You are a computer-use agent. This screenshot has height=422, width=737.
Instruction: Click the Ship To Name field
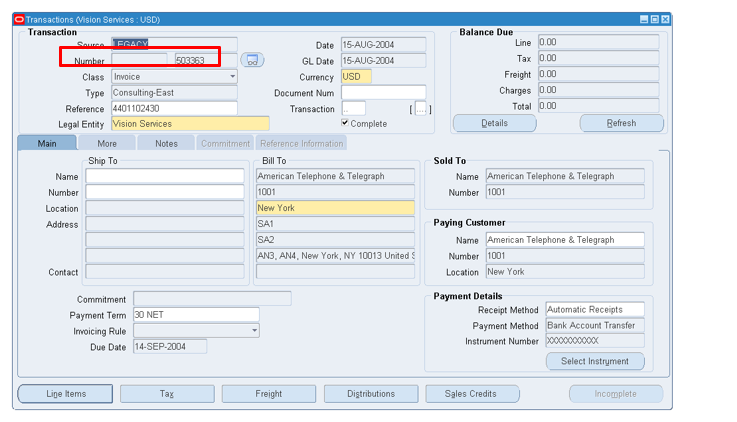tap(165, 176)
